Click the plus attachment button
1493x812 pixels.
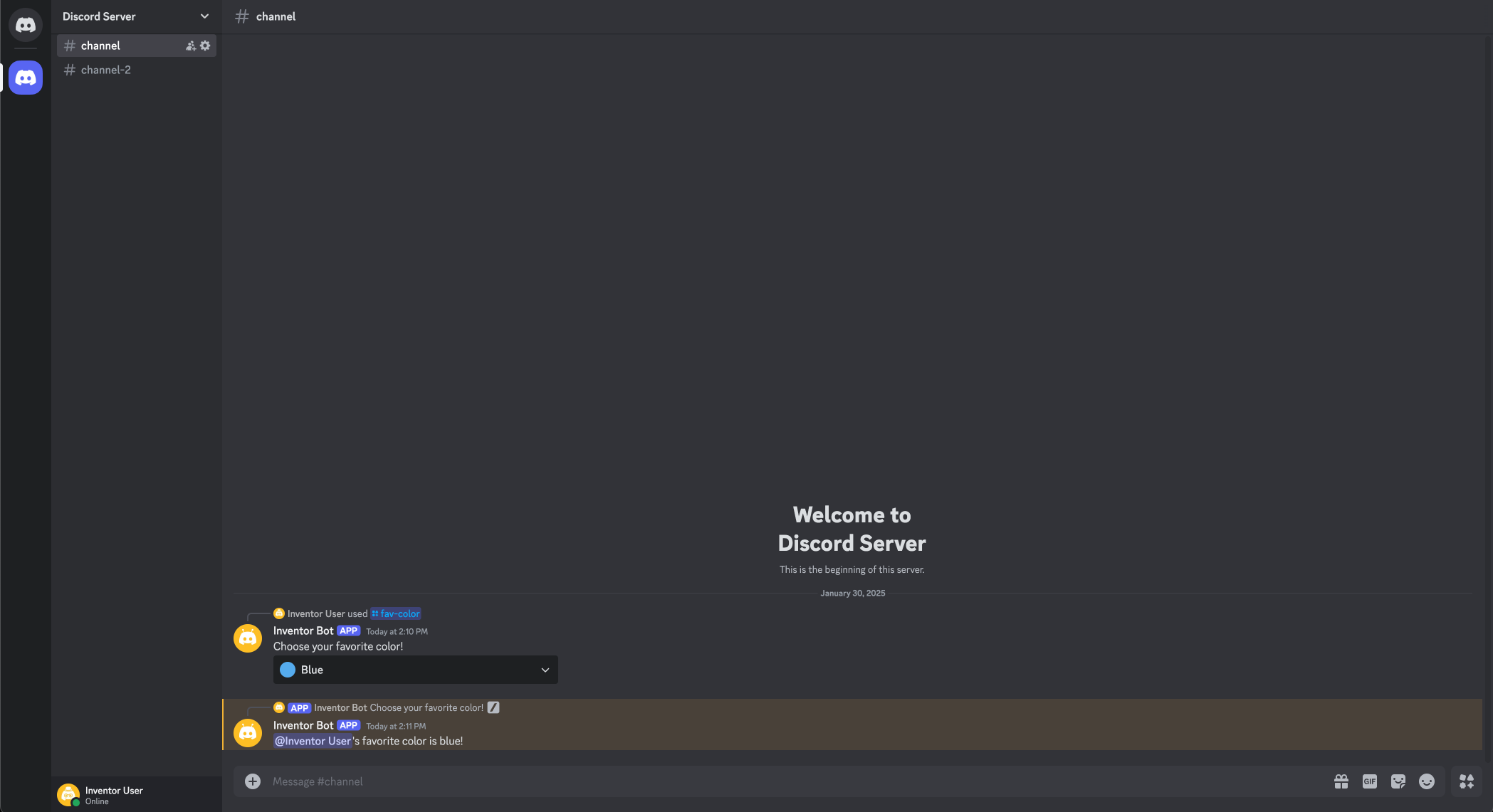pos(253,781)
